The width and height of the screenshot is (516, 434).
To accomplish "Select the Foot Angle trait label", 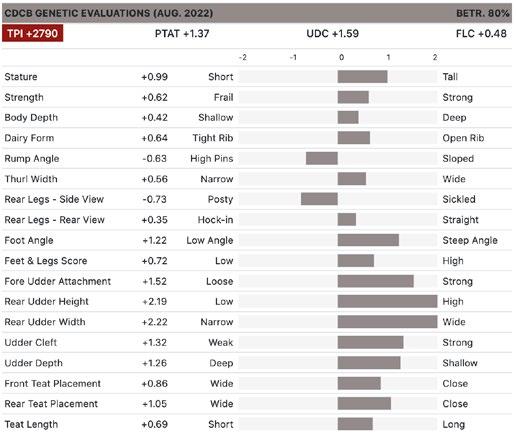I will (x=29, y=240).
